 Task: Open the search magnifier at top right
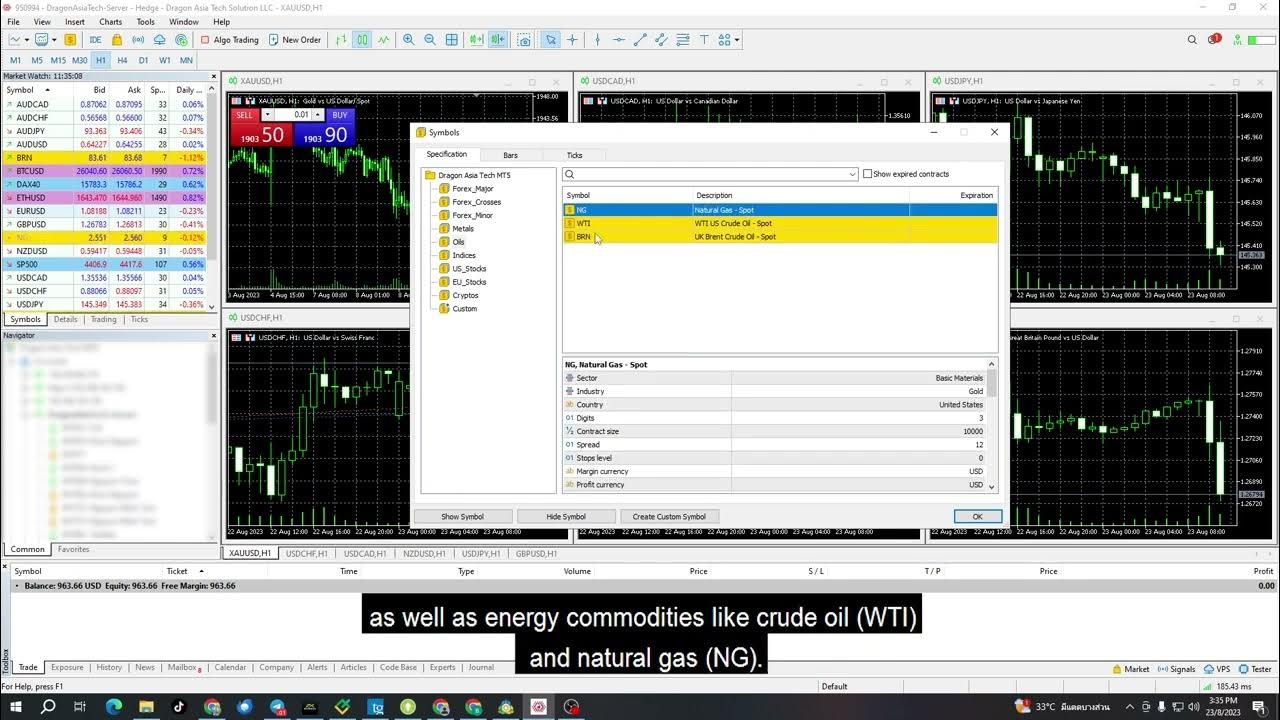point(1192,40)
